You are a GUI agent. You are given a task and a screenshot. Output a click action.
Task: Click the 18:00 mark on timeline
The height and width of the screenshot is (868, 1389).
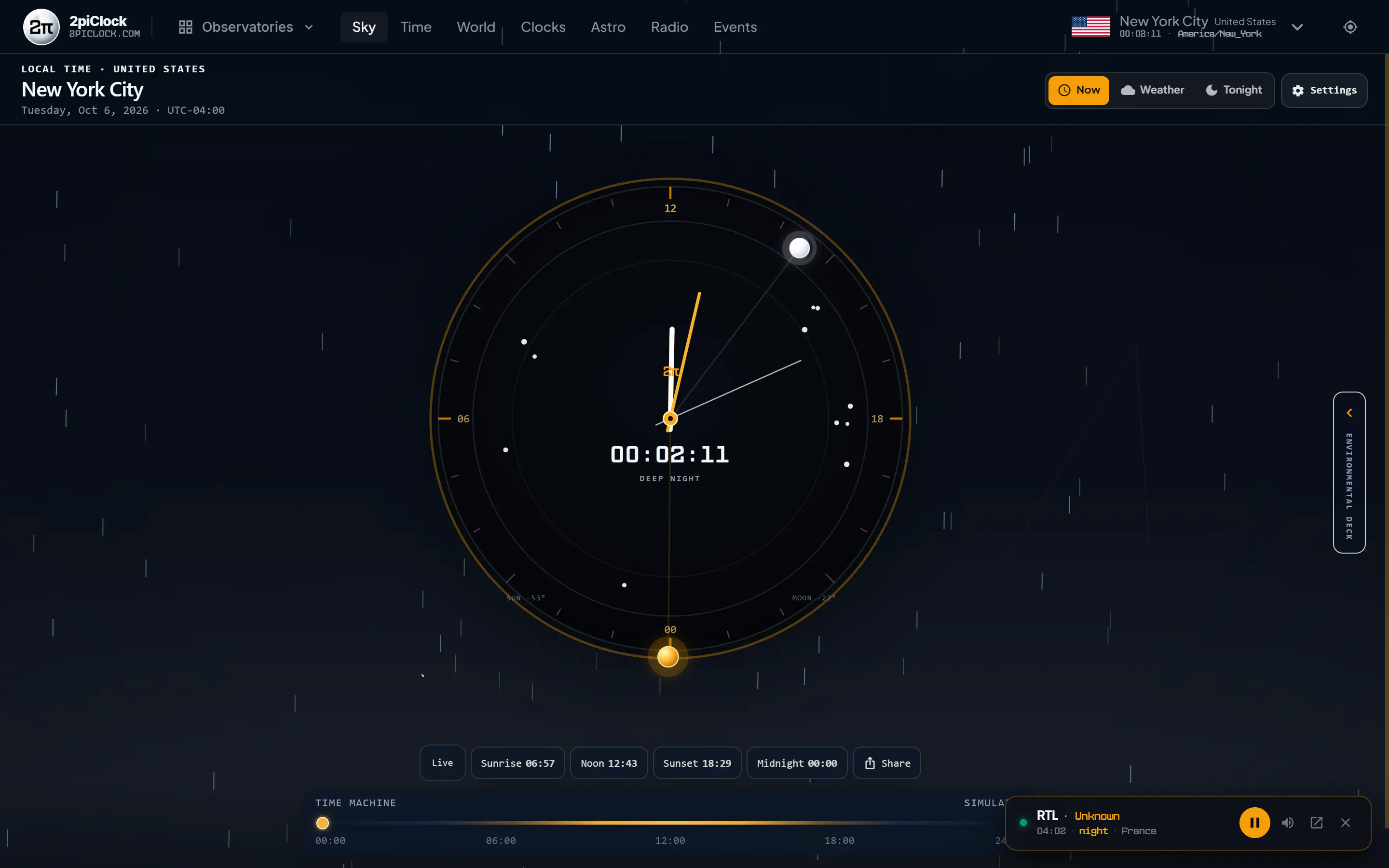click(839, 841)
